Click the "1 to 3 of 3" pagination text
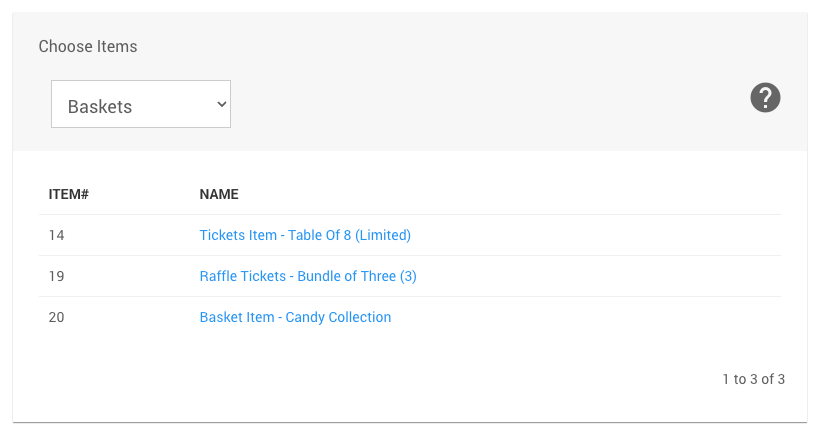Viewport: 817px width, 433px height. tap(753, 380)
